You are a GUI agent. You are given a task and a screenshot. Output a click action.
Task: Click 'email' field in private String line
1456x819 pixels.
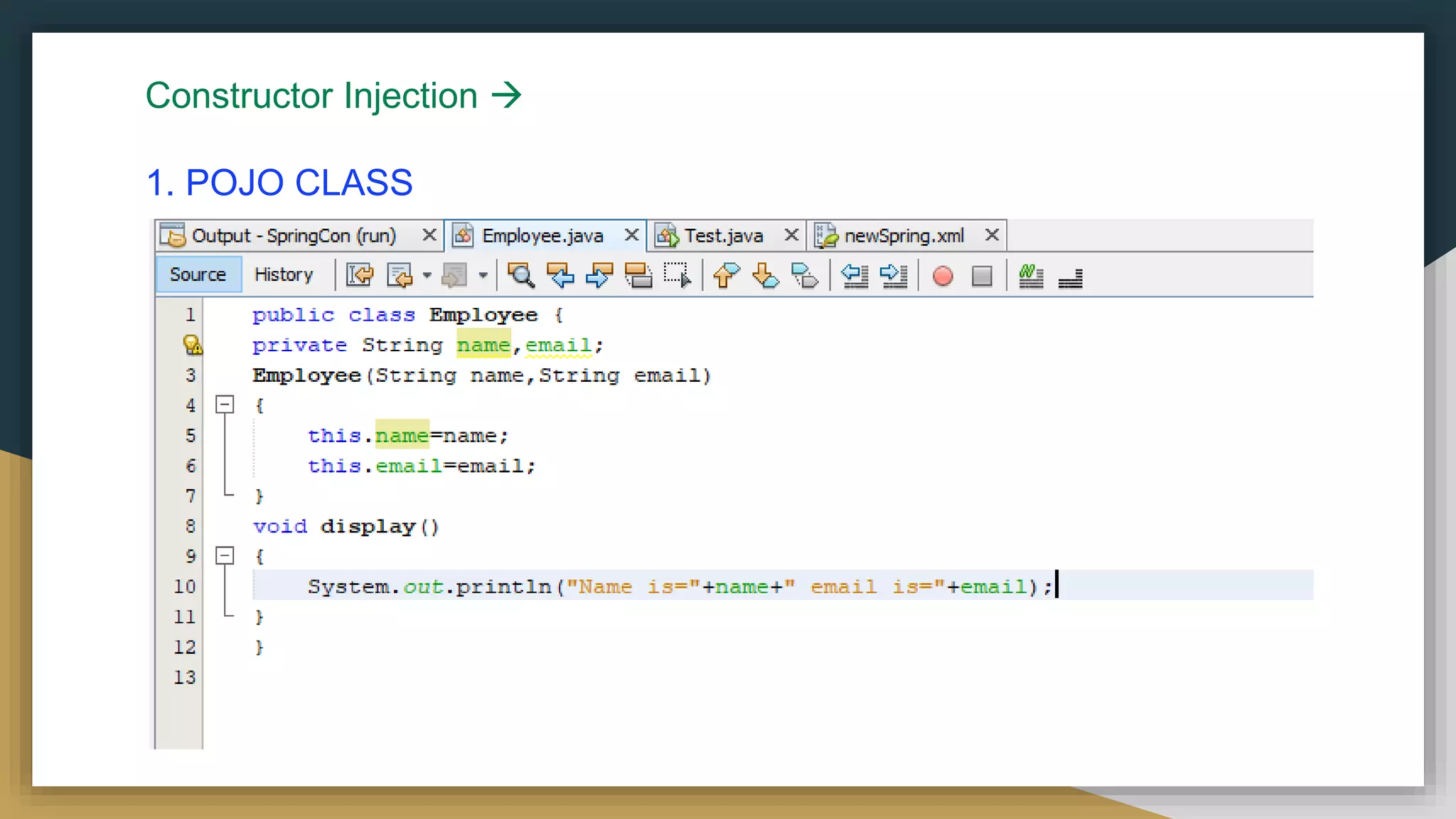coord(558,345)
